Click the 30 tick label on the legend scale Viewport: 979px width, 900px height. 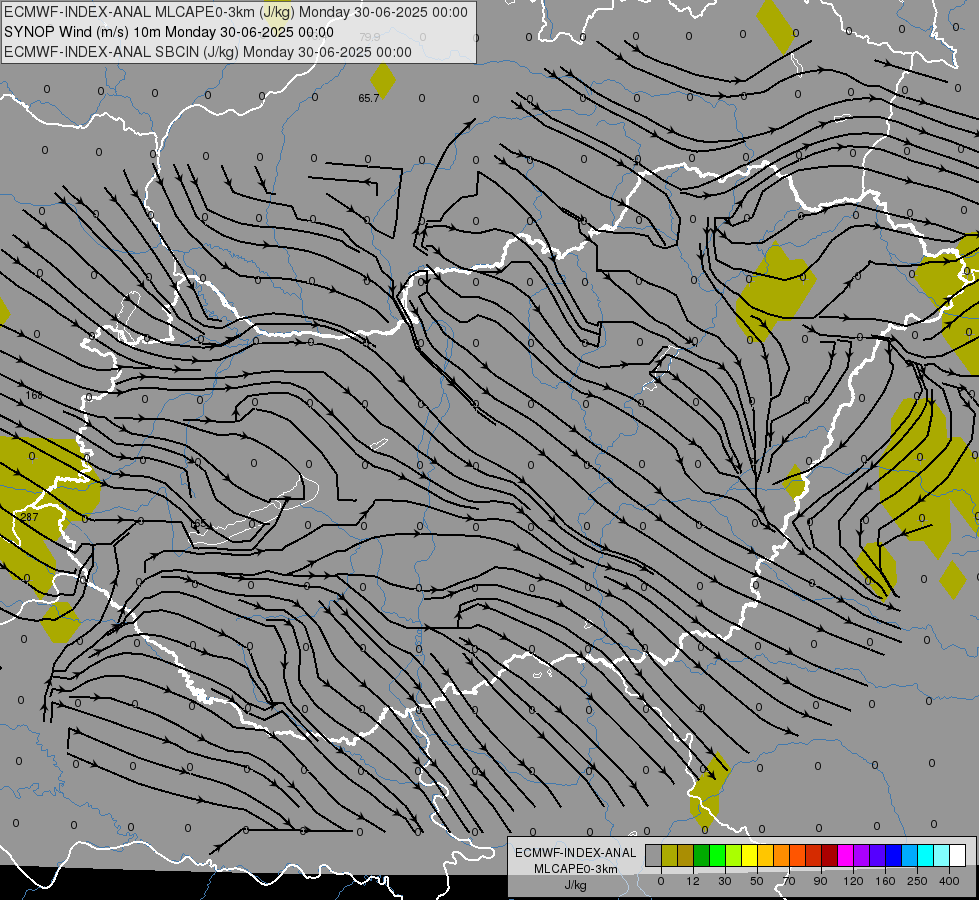pos(725,881)
